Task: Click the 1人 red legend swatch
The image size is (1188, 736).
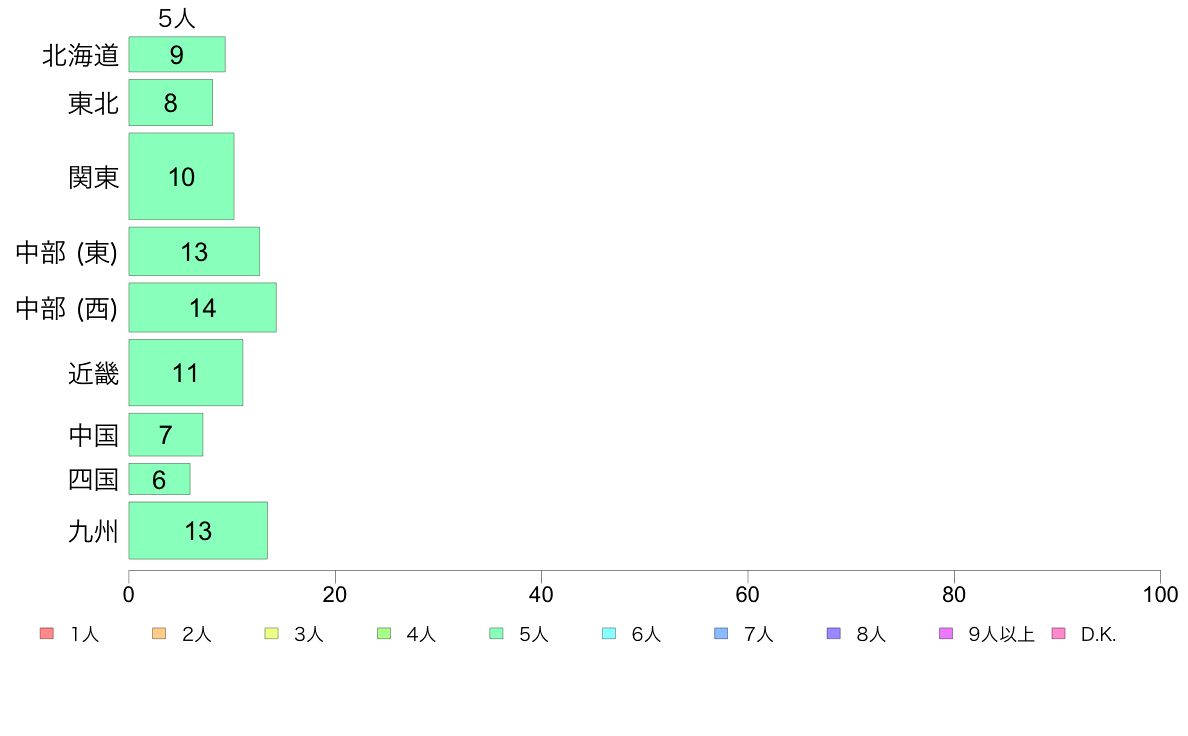Action: [x=47, y=633]
